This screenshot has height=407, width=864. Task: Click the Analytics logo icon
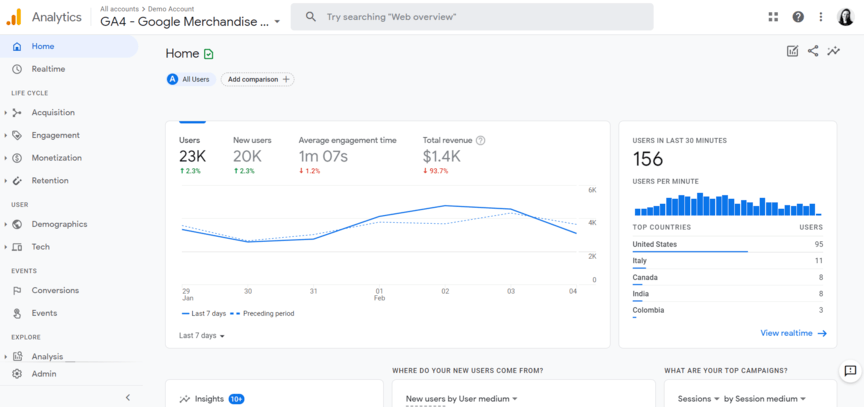14,17
